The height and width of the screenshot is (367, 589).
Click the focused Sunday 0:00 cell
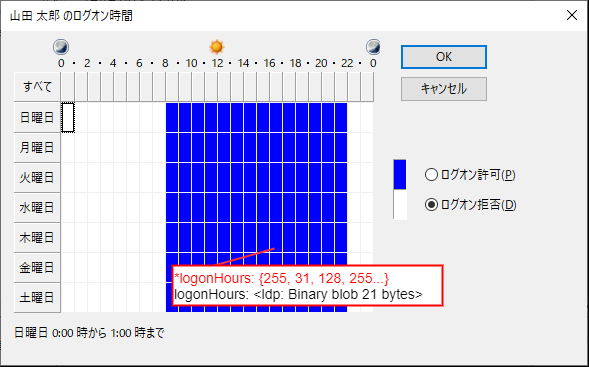pos(68,118)
